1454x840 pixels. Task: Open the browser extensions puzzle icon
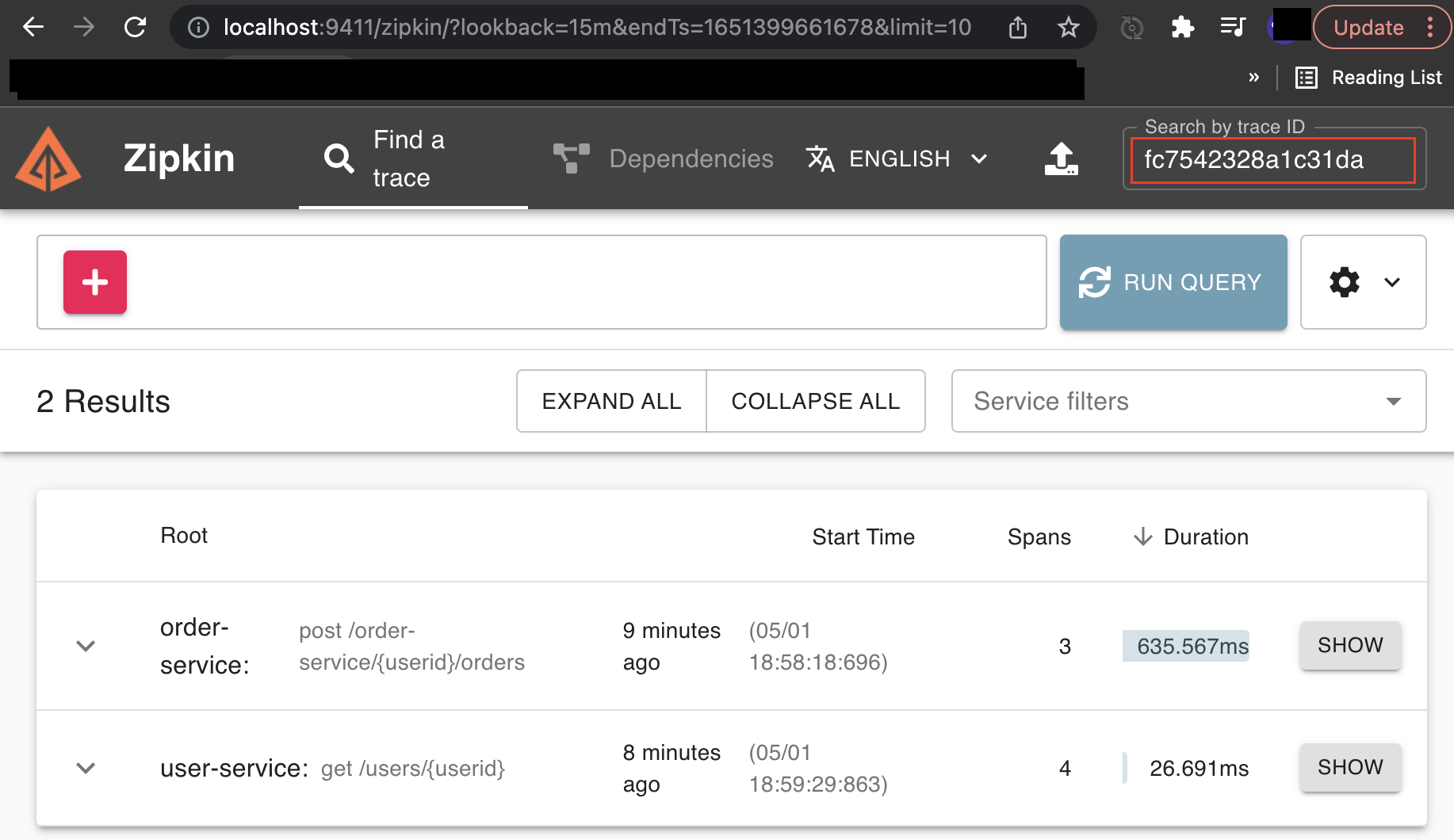tap(1182, 28)
